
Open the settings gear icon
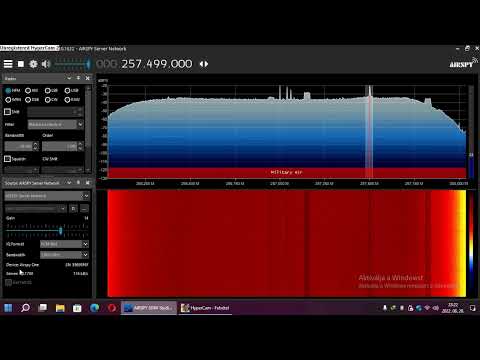33,64
